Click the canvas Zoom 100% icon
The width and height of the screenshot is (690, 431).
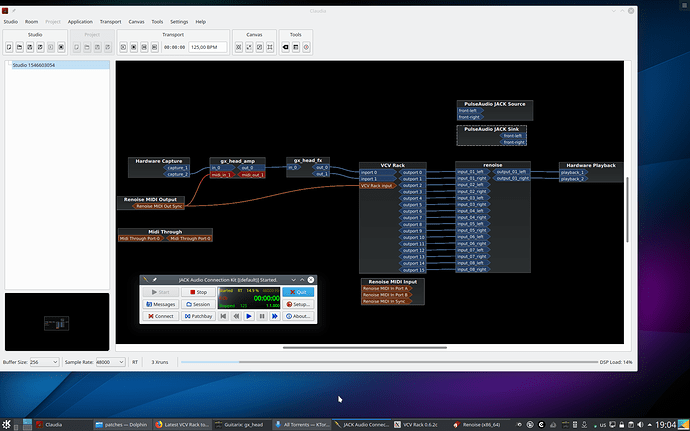coord(270,47)
